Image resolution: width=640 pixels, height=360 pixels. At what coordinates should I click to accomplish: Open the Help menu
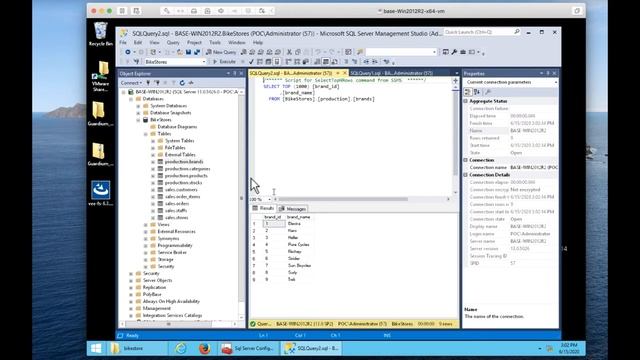pyautogui.click(x=258, y=42)
